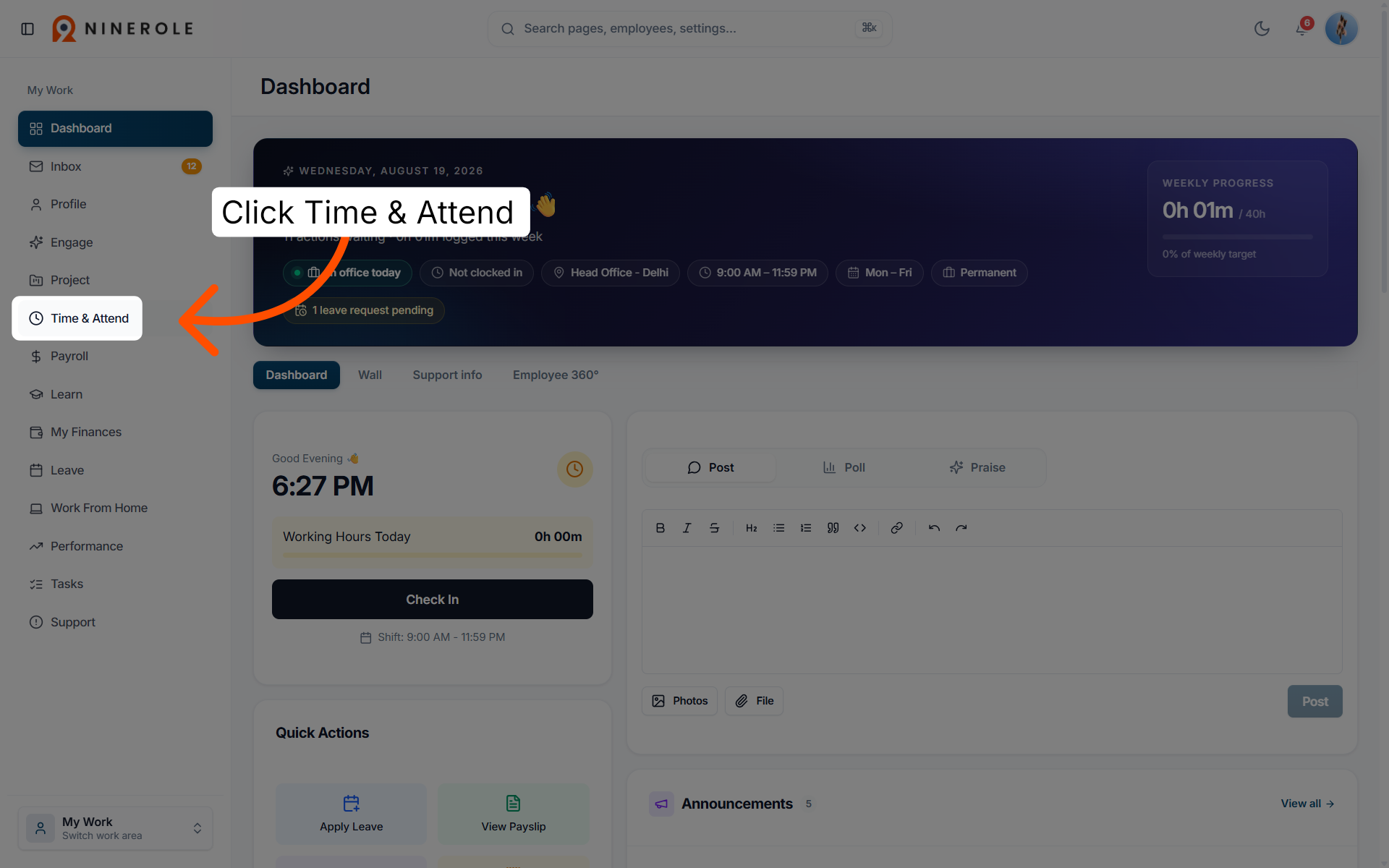The height and width of the screenshot is (868, 1389).
Task: Click the Working Hours Today progress bar
Action: click(432, 556)
